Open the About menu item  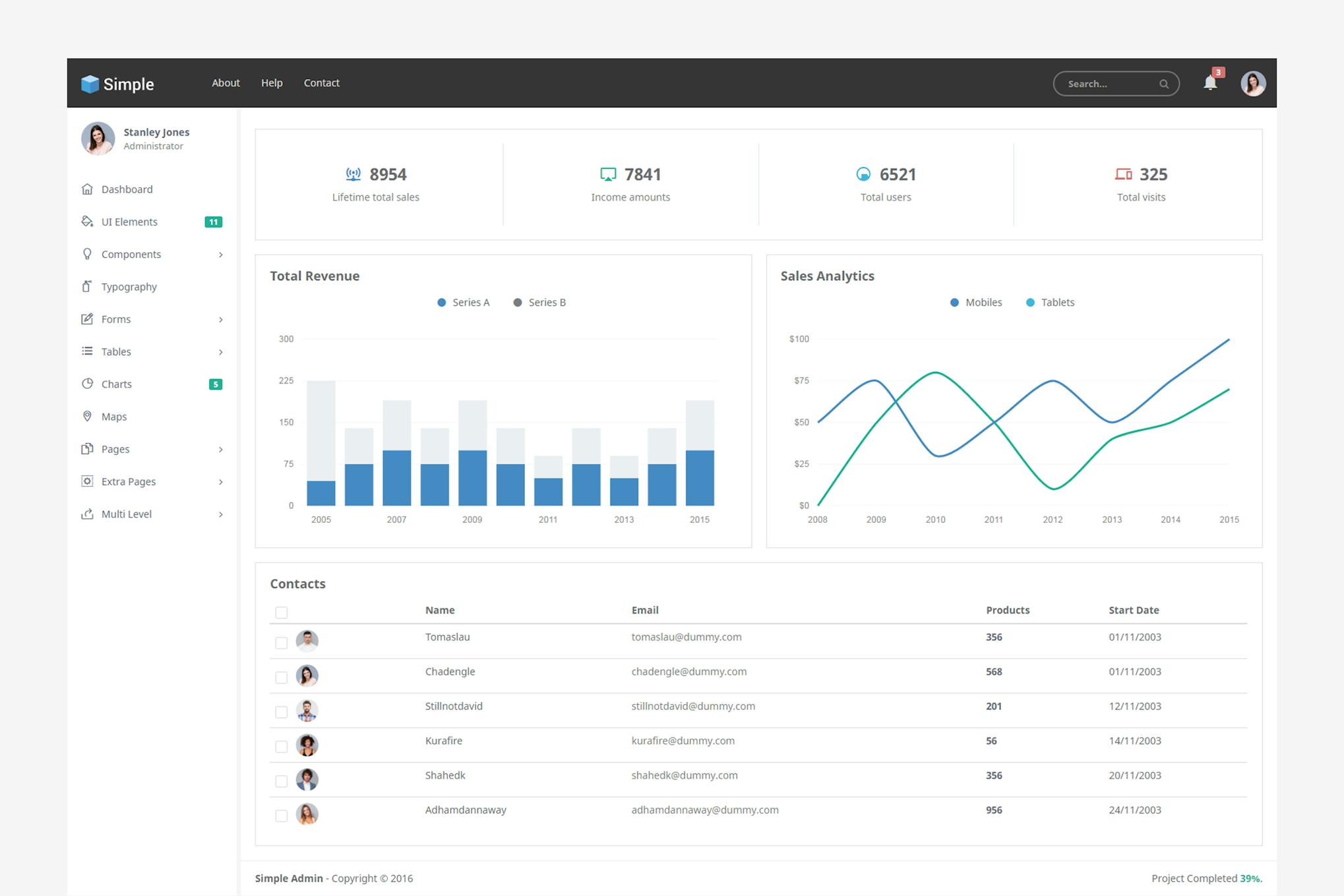[x=226, y=83]
